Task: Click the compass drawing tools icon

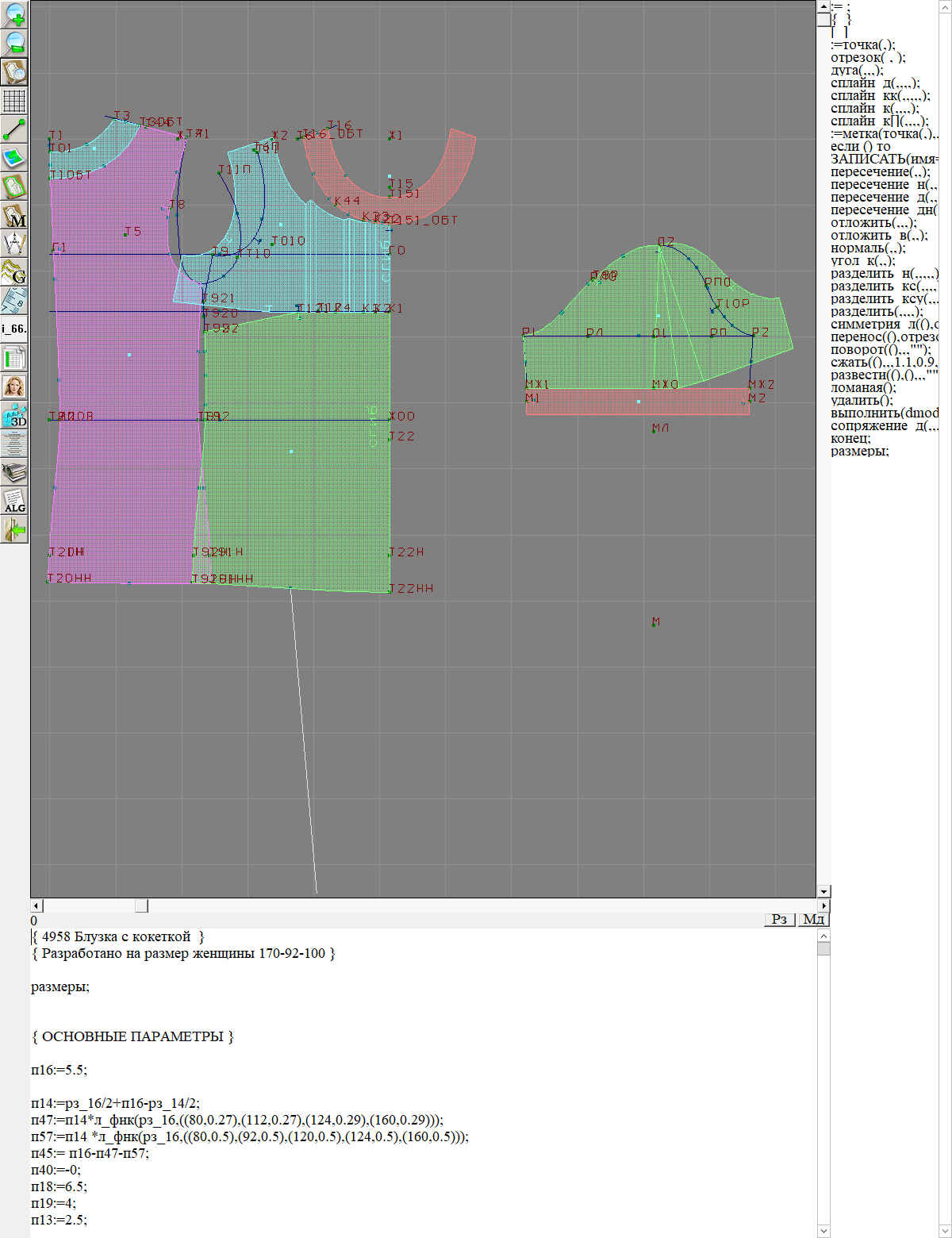Action: tap(14, 244)
